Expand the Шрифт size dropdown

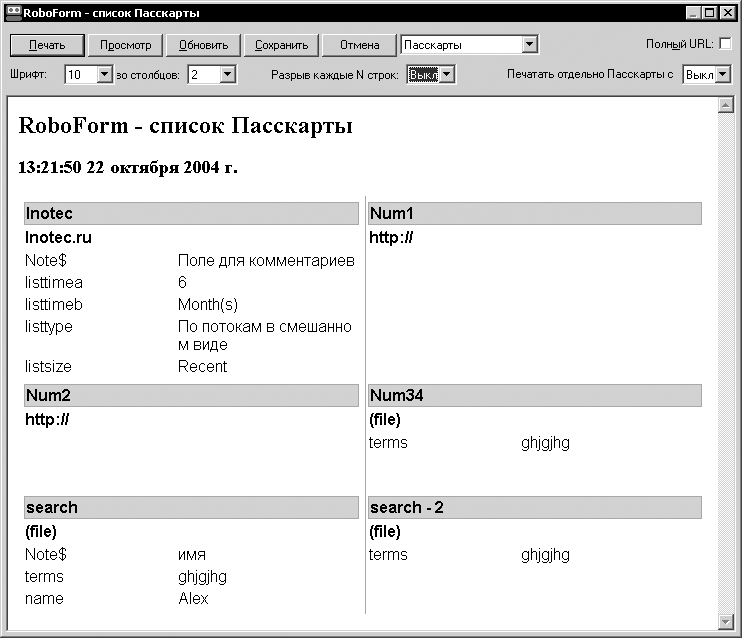[x=105, y=74]
